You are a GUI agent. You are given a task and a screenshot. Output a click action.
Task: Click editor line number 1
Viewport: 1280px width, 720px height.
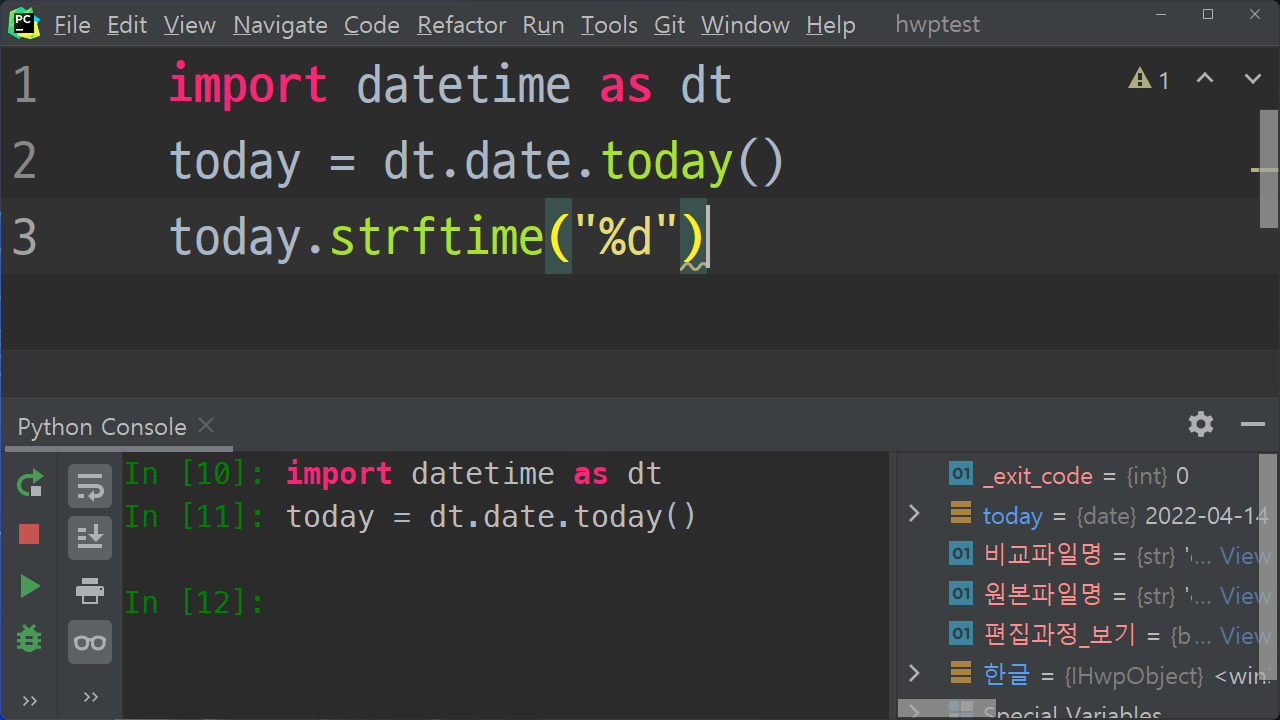pyautogui.click(x=25, y=85)
